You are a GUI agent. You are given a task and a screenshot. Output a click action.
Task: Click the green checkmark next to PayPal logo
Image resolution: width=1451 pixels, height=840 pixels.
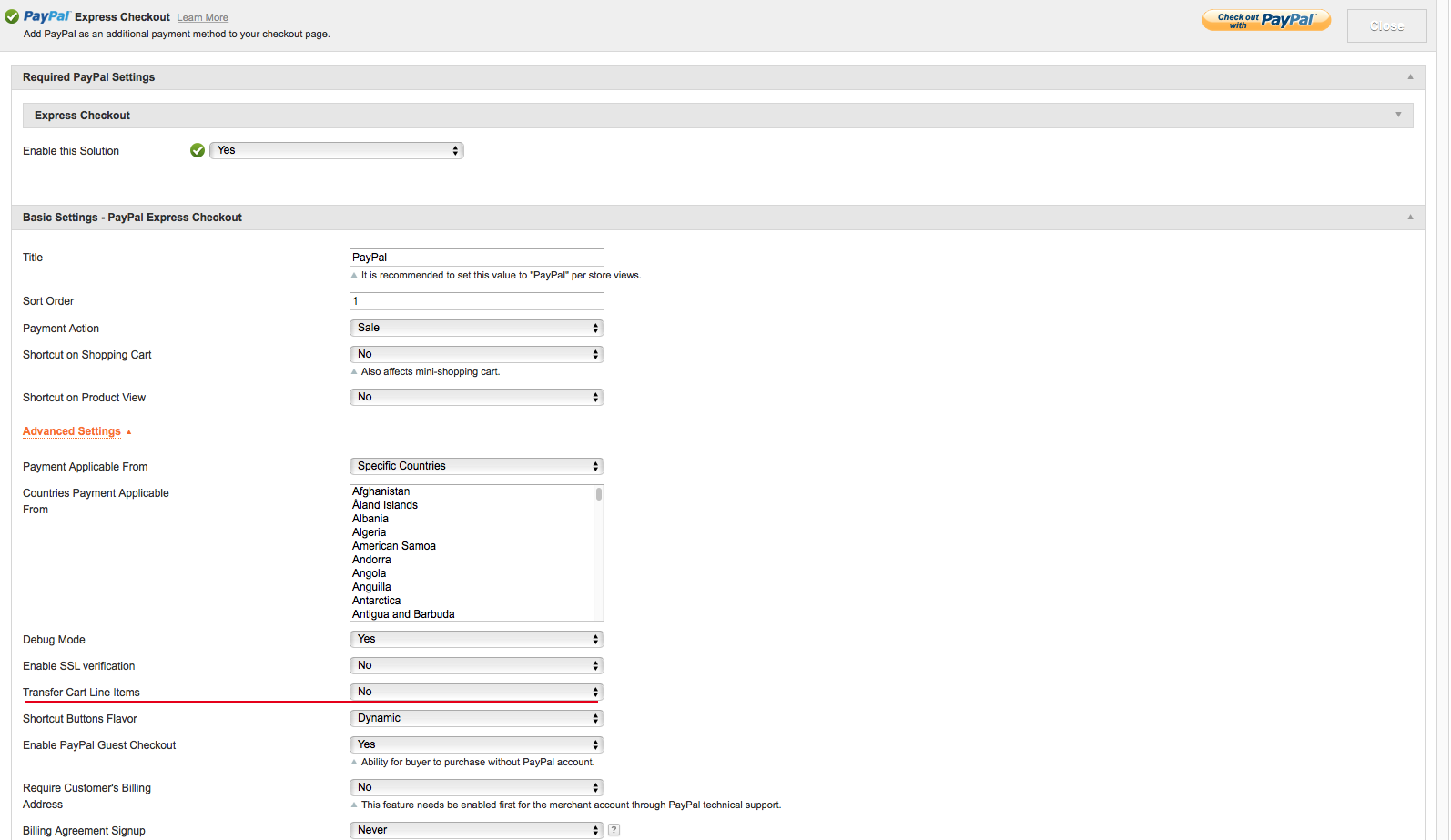(x=12, y=17)
